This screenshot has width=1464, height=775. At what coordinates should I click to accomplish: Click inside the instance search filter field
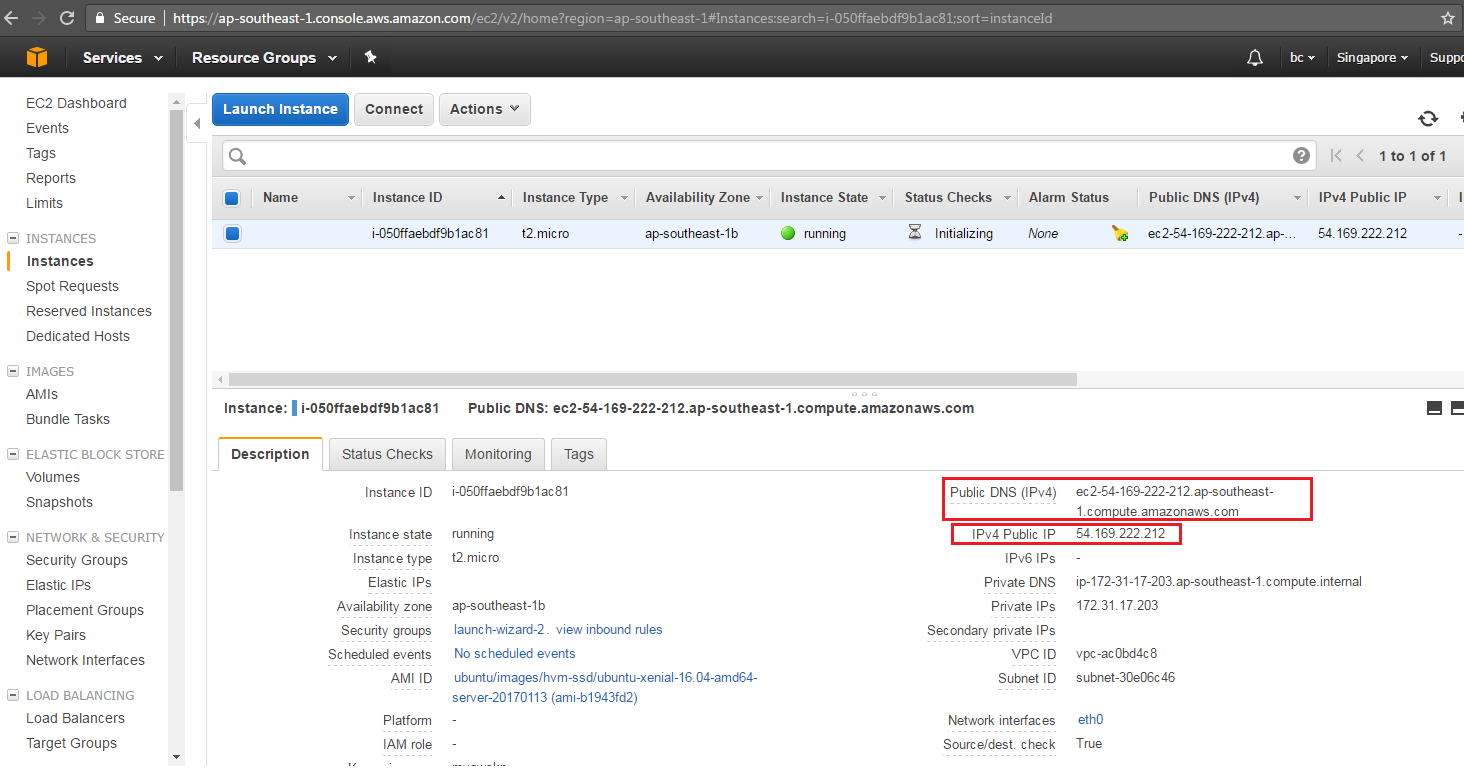pos(700,156)
